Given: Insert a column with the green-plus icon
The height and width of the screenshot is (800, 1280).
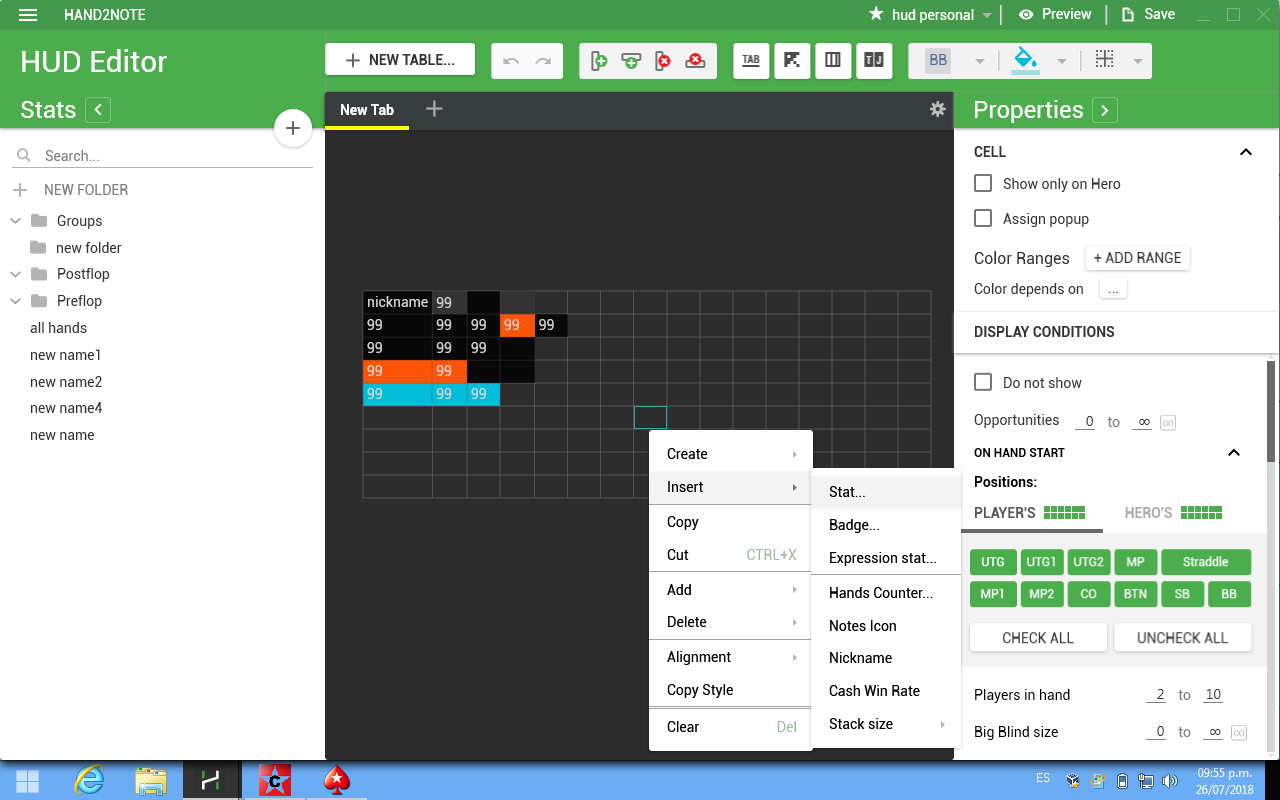Looking at the screenshot, I should click(599, 61).
